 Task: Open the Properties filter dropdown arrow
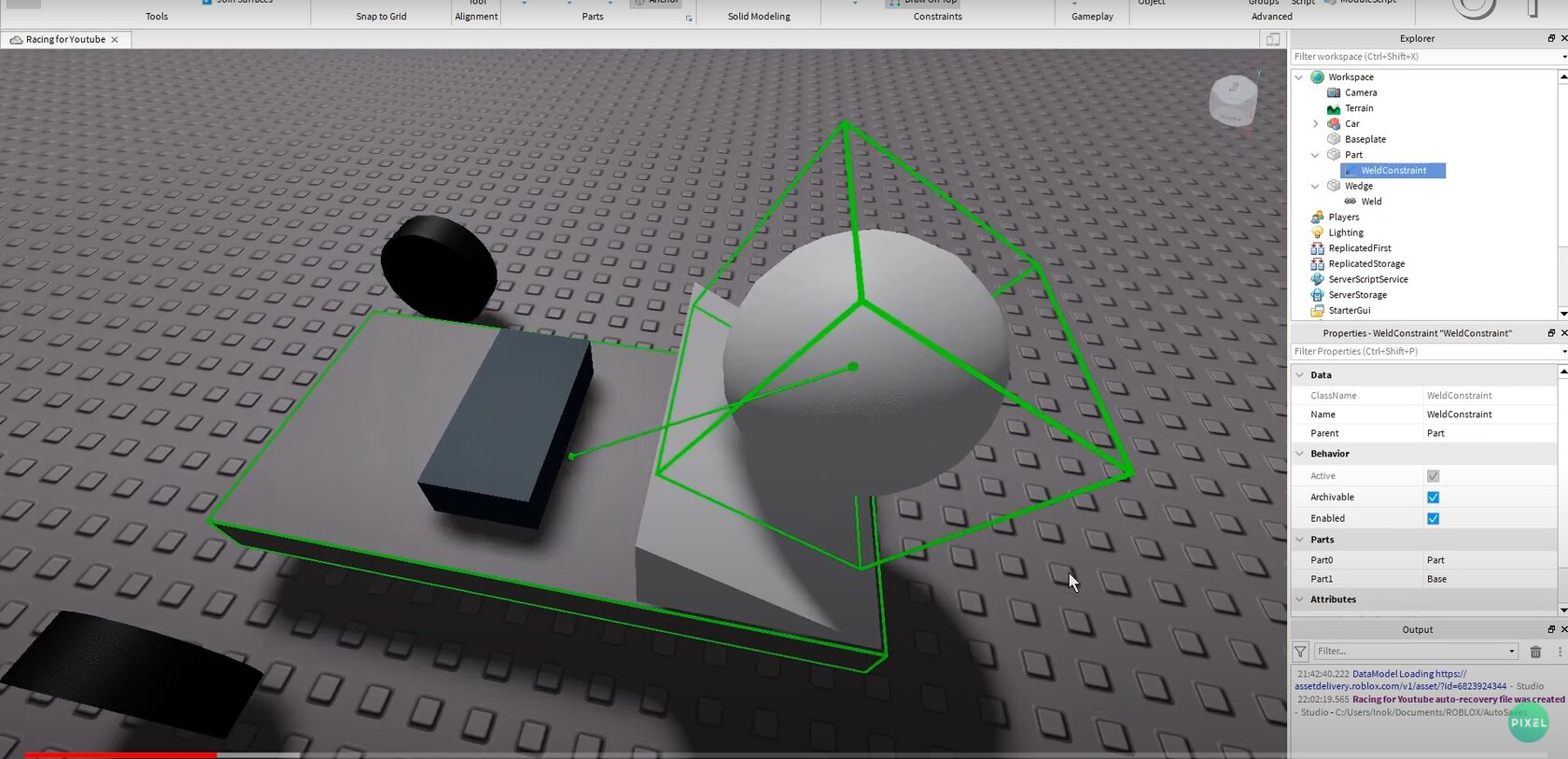pos(1563,352)
